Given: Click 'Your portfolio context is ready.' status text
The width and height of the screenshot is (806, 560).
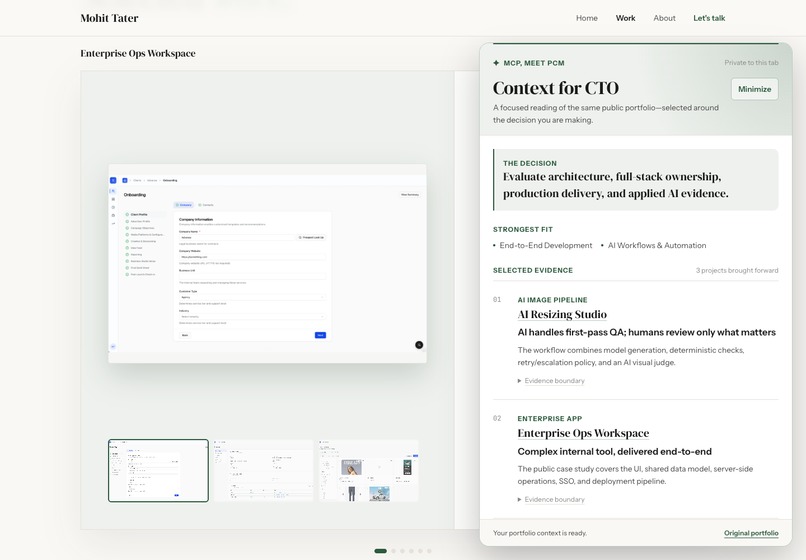Looking at the screenshot, I should coord(540,533).
